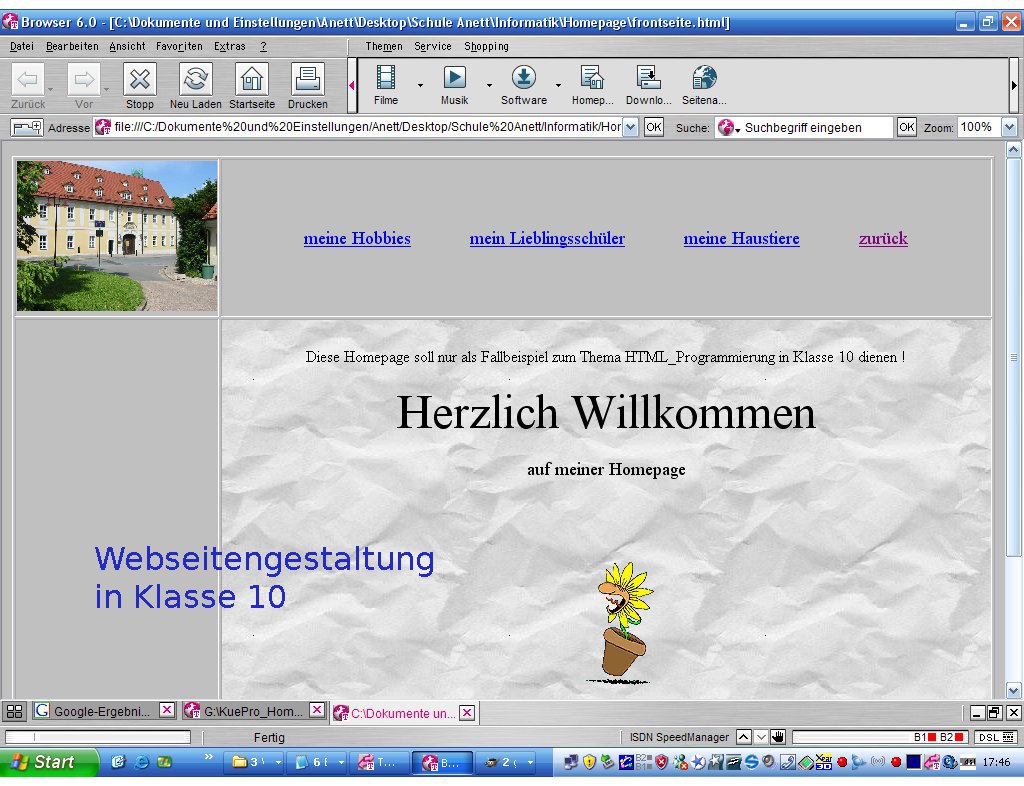Click the Seitenanfang globe icon
Screen dimensions: 1024x786
coord(703,78)
